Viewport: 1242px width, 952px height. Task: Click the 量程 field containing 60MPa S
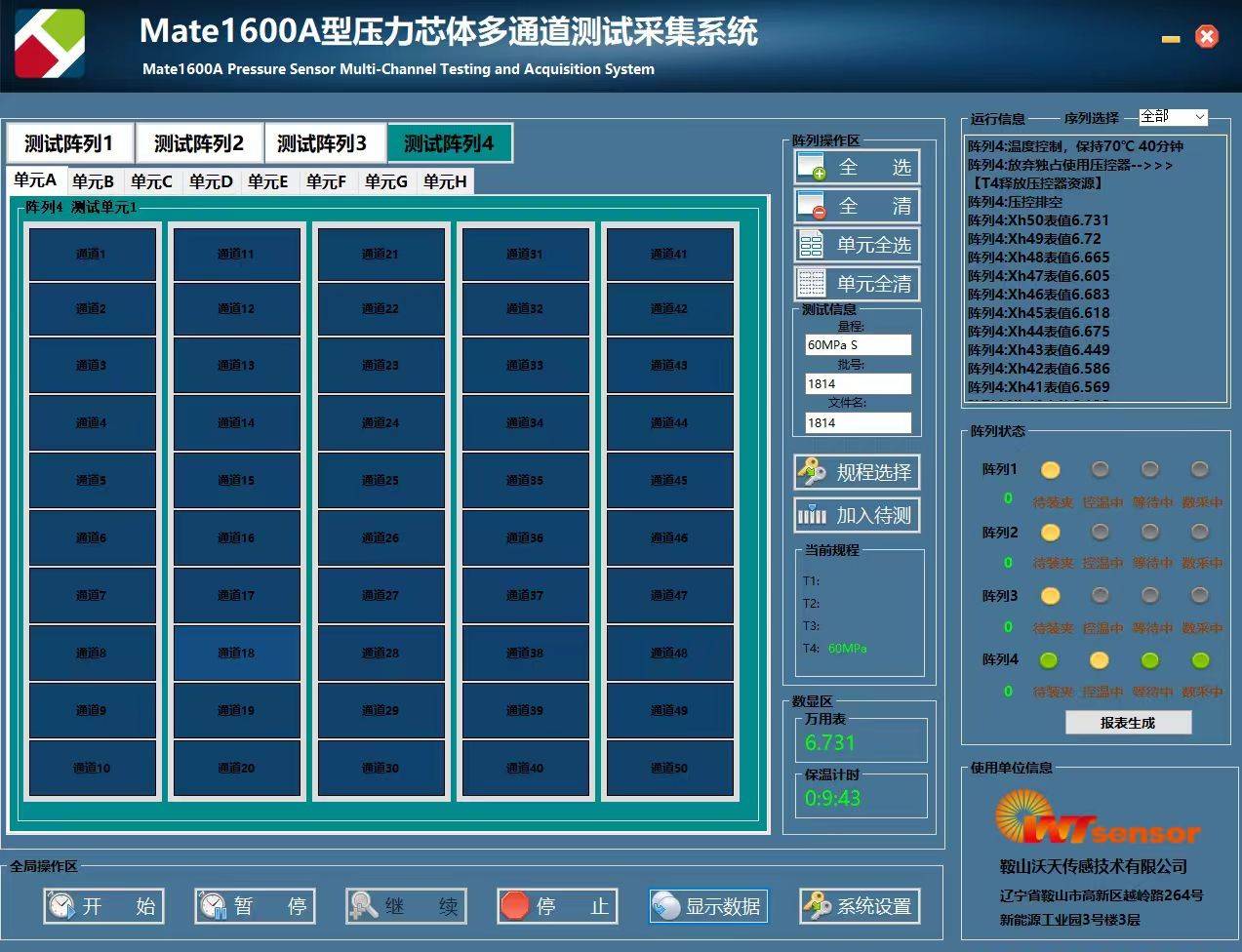coord(858,344)
